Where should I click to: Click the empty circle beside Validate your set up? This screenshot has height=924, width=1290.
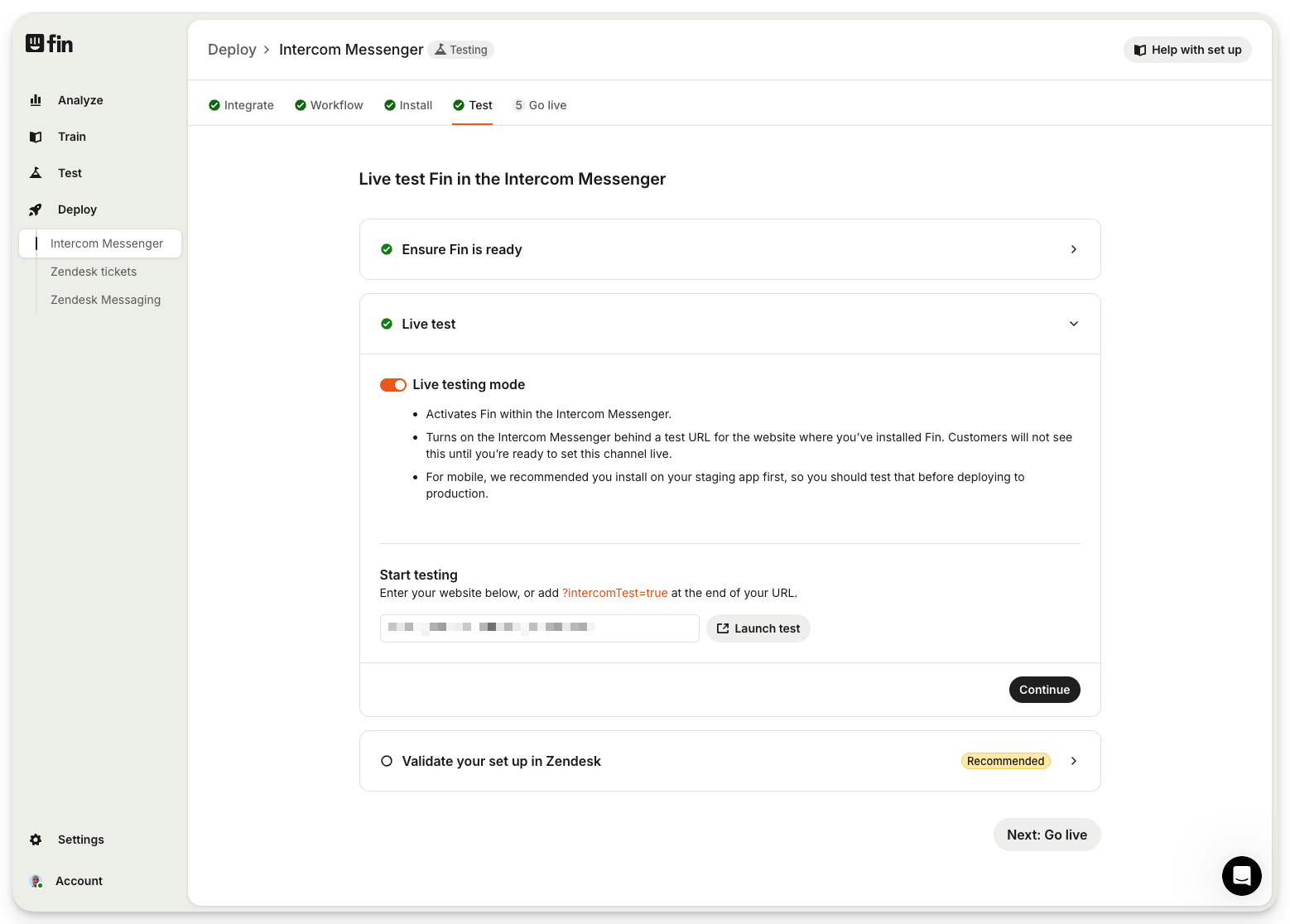pyautogui.click(x=386, y=761)
